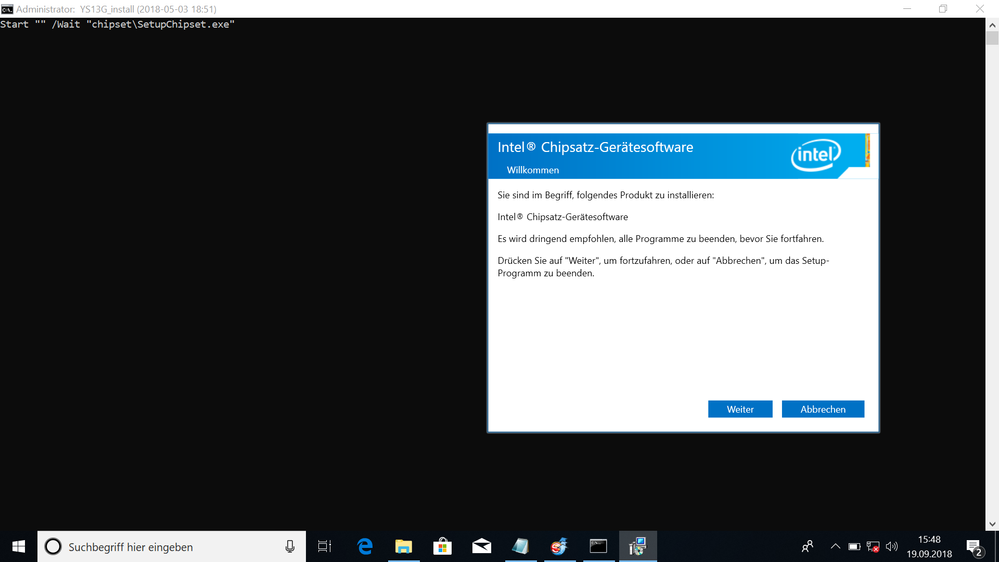Check battery status icon in tray
The image size is (999, 562).
[854, 547]
